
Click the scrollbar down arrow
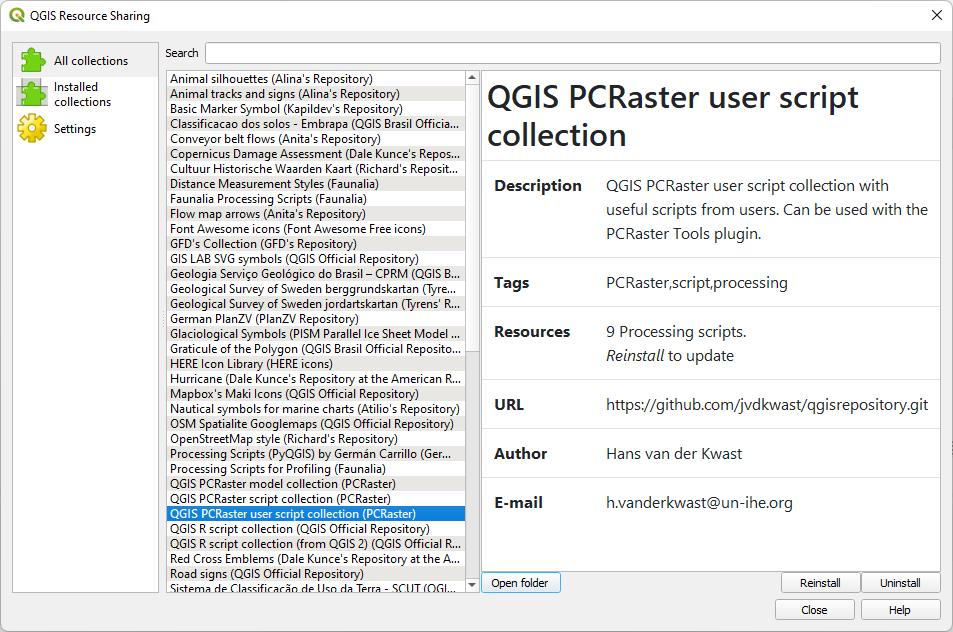470,586
